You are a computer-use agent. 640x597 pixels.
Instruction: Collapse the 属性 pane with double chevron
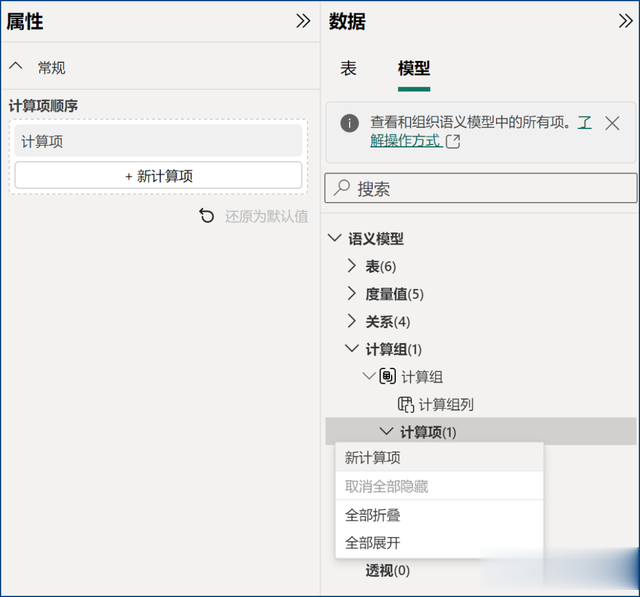[x=303, y=21]
